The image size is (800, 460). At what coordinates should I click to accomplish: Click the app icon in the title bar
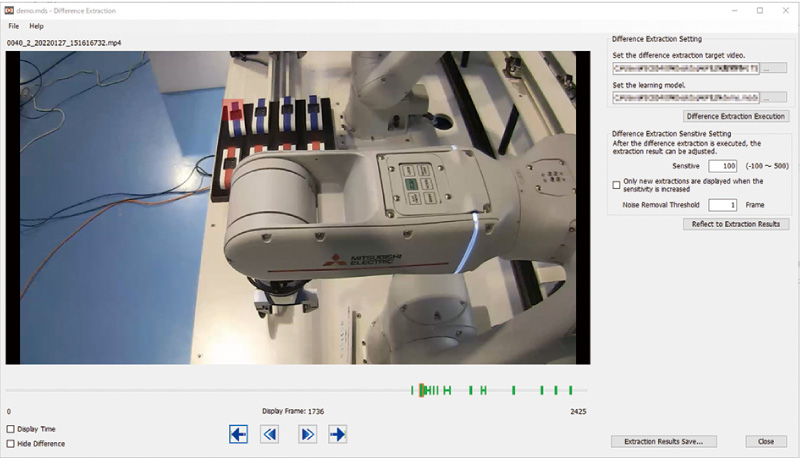(x=10, y=10)
